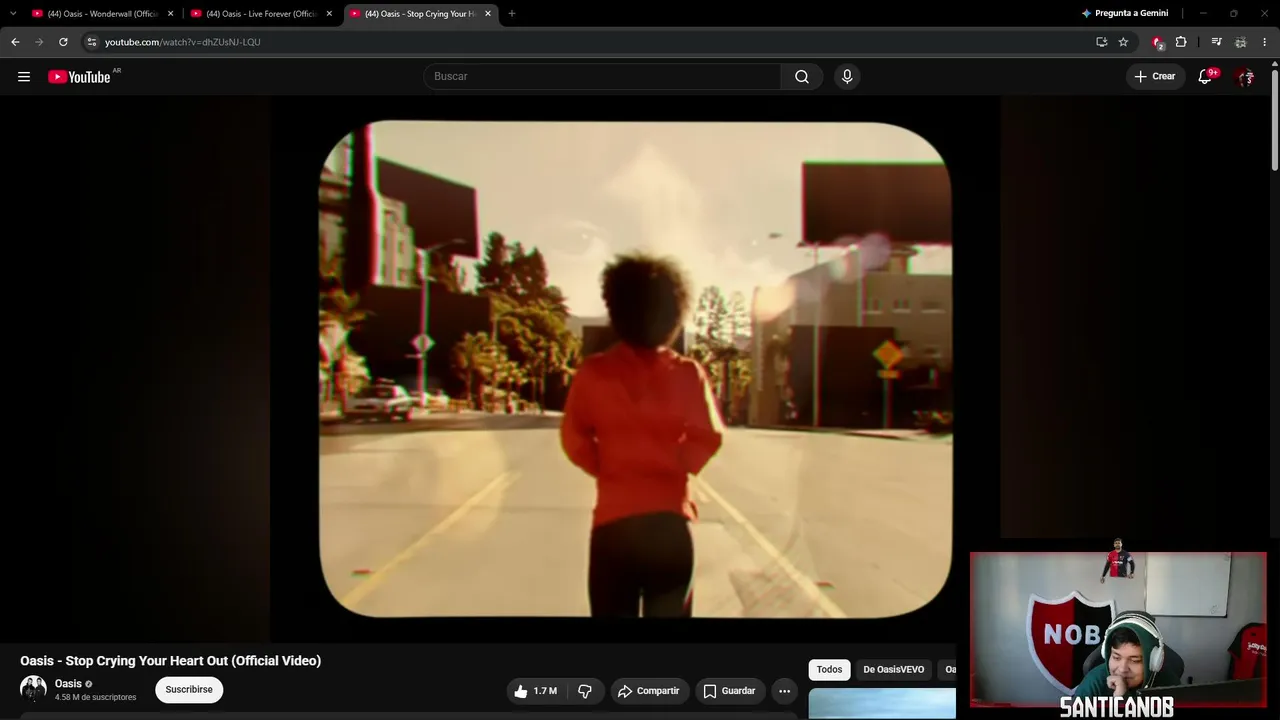Open the Chrome profile avatar
Viewport: 1280px width, 720px height.
pos(1241,42)
